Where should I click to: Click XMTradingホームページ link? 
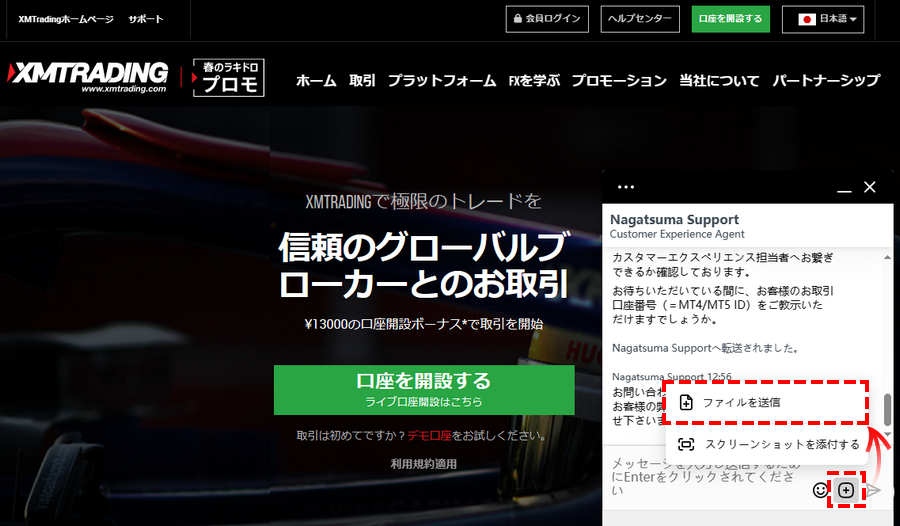tap(65, 19)
